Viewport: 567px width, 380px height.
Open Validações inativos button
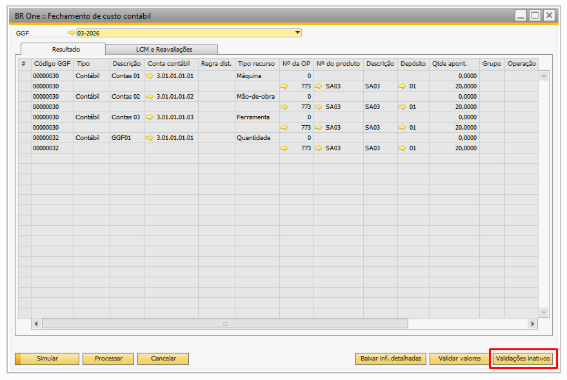pos(523,359)
